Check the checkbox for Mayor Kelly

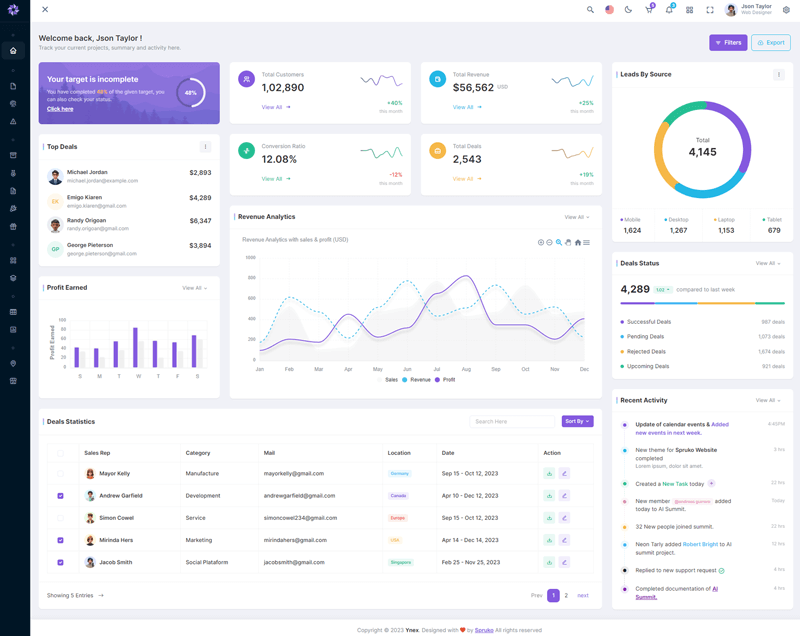tap(60, 473)
